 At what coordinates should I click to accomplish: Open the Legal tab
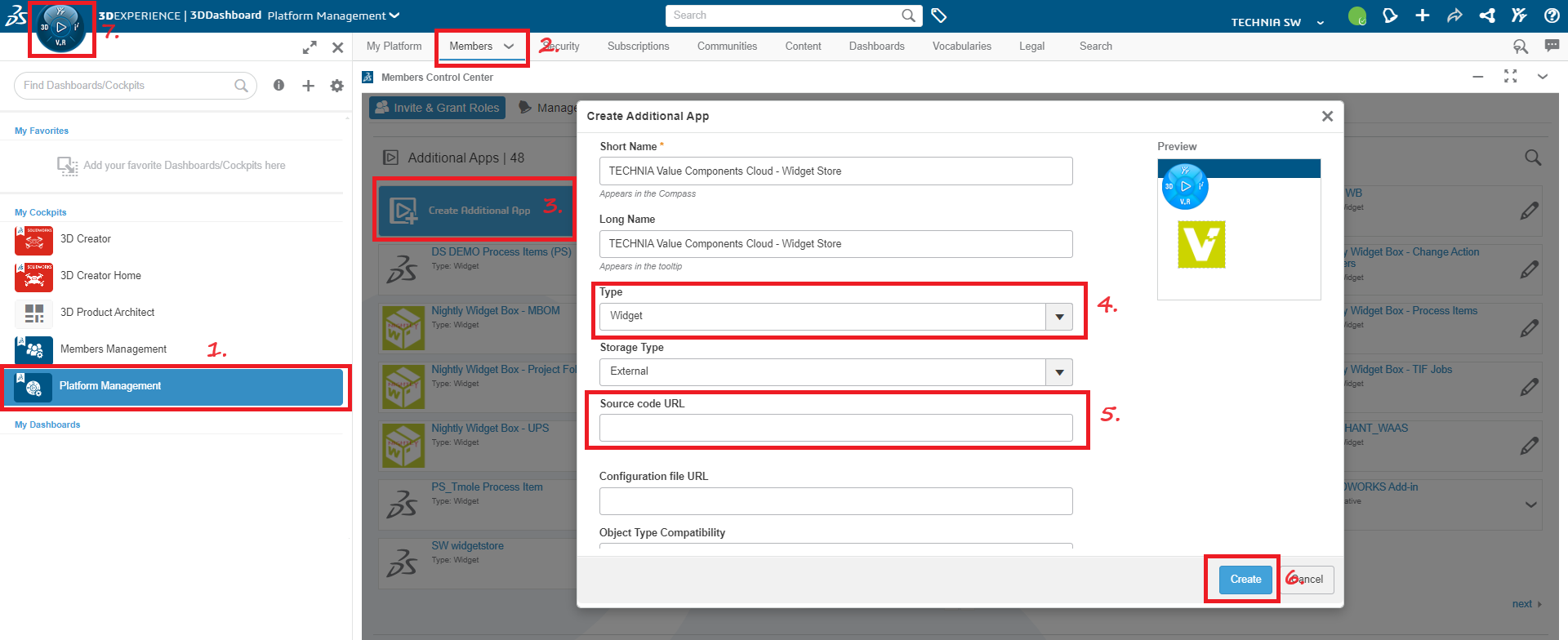coord(1031,47)
